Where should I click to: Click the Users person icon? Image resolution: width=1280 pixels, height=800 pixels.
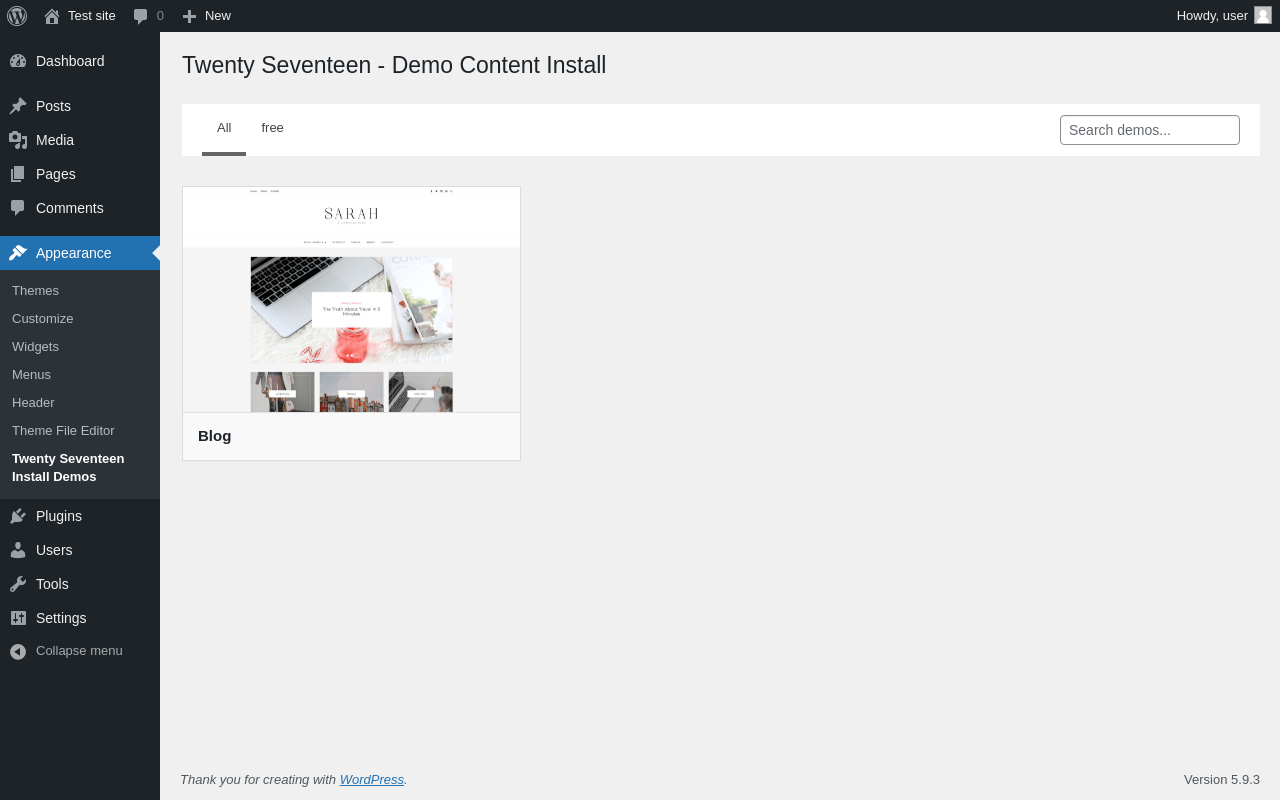click(x=18, y=550)
